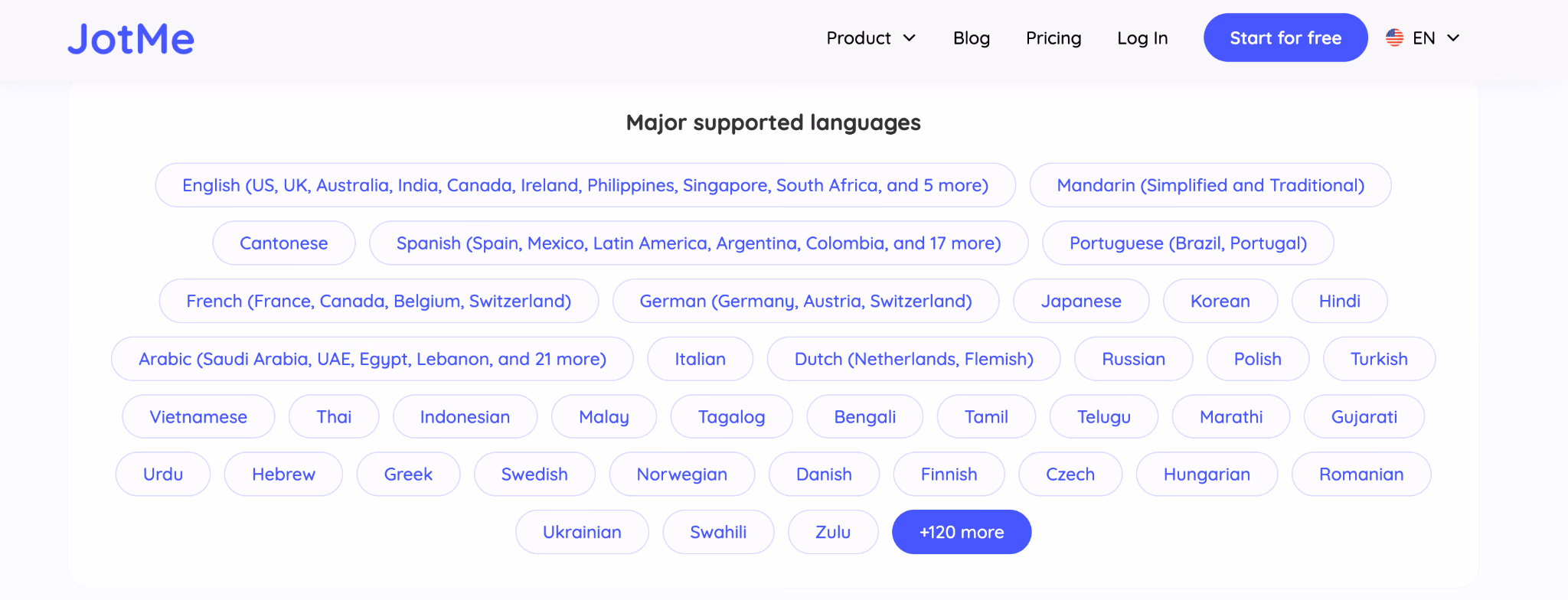The height and width of the screenshot is (600, 1568).
Task: Select the Swedish language chip
Action: pos(534,474)
